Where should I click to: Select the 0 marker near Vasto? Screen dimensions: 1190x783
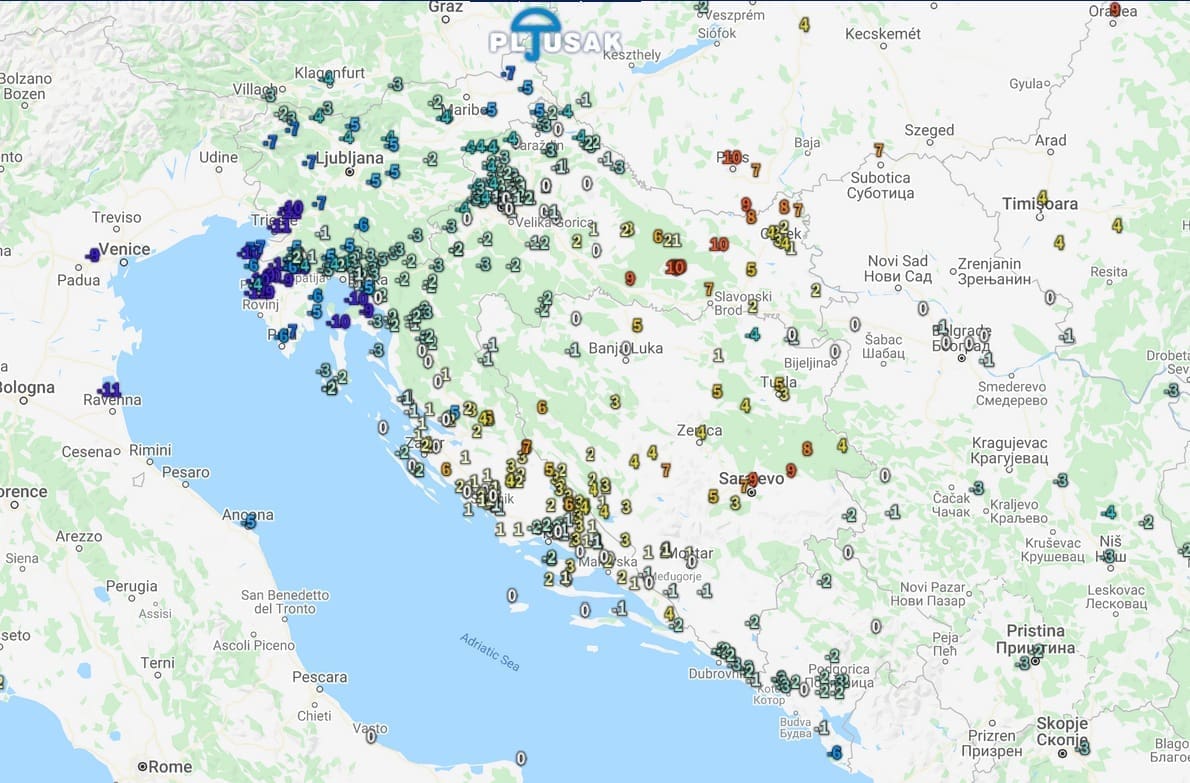click(x=371, y=737)
